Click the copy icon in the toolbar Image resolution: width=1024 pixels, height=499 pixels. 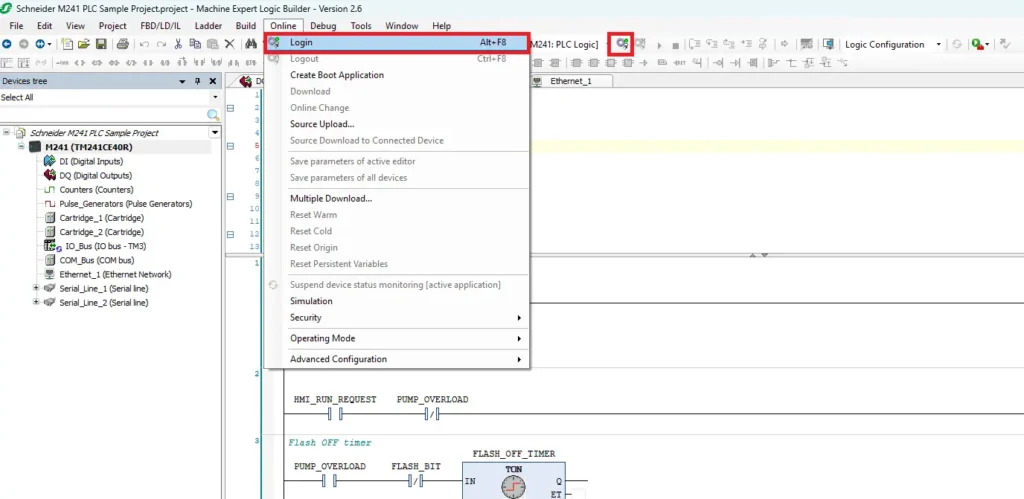pos(195,44)
